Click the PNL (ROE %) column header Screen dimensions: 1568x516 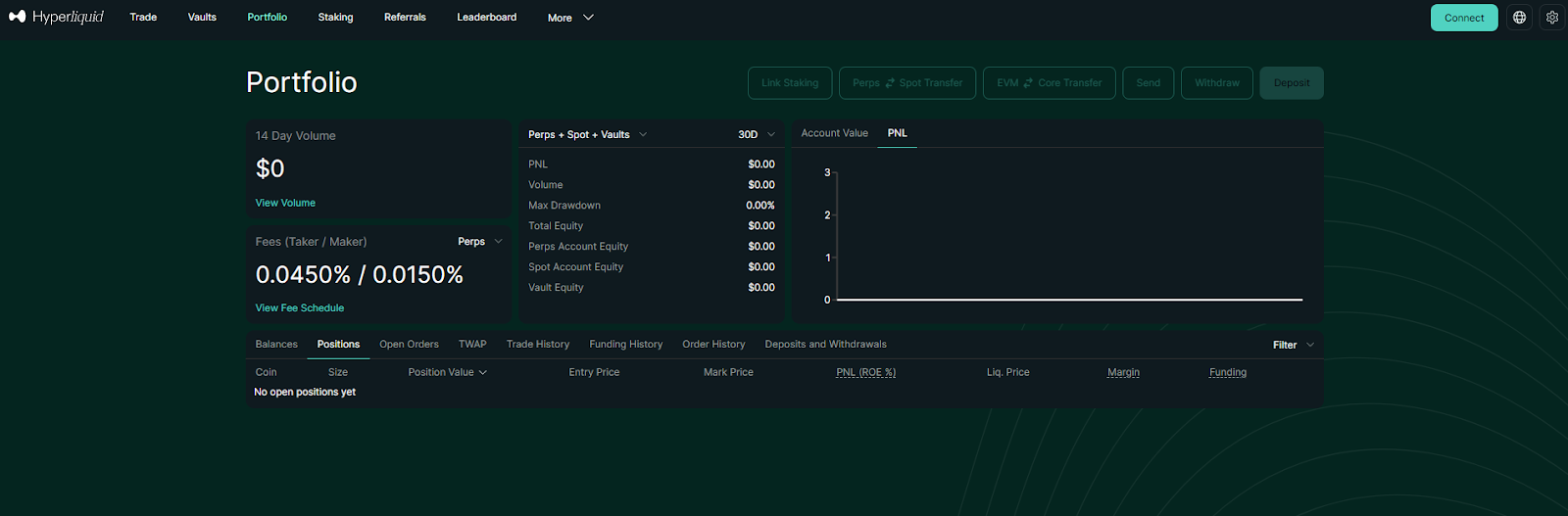point(865,372)
